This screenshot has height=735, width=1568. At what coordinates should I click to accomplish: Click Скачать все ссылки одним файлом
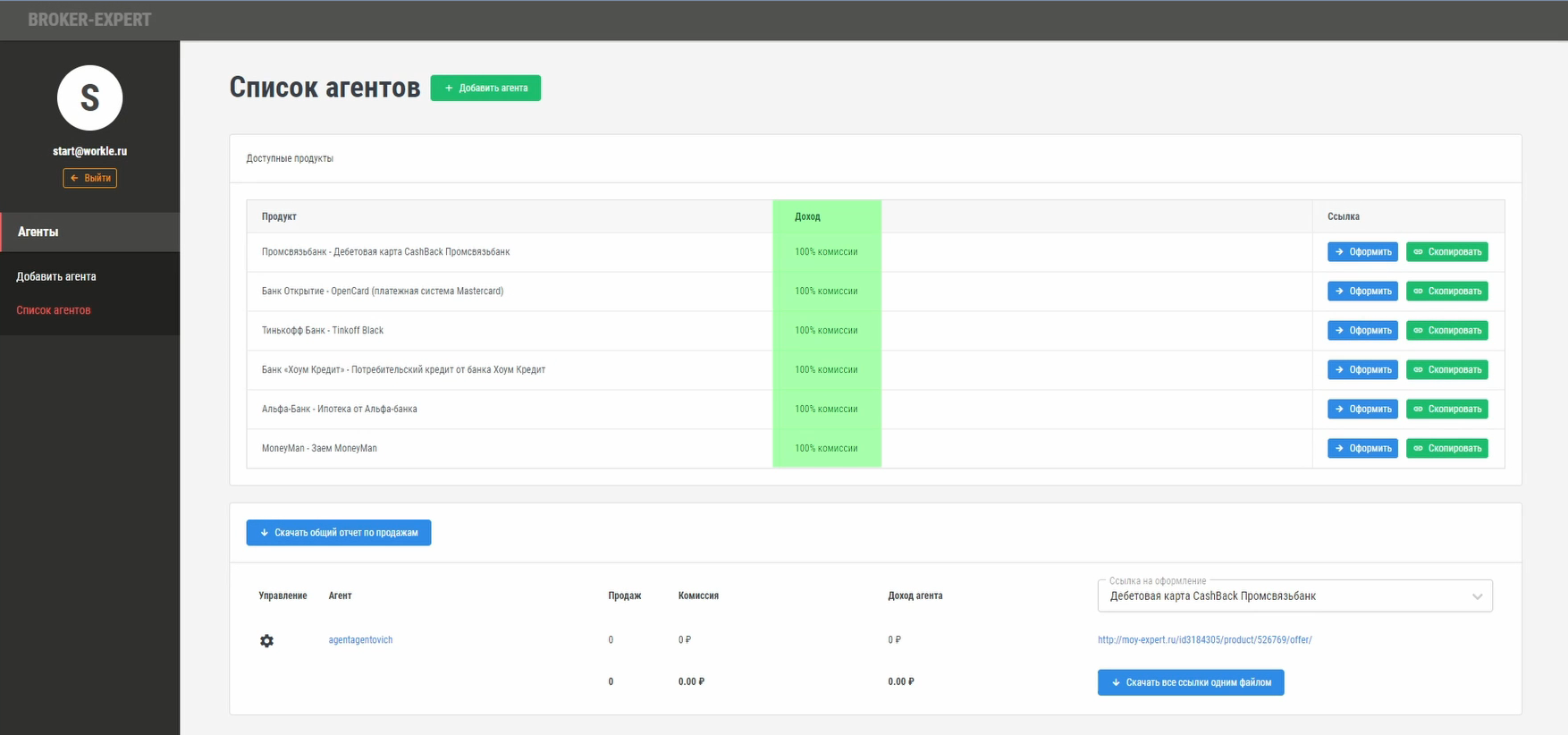click(1191, 683)
